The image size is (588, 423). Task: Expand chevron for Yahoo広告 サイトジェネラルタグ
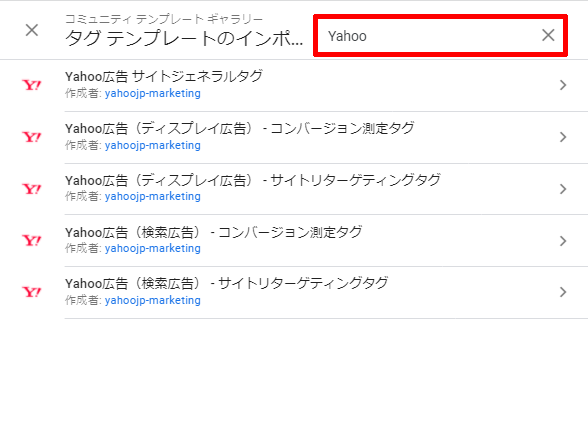pos(563,85)
